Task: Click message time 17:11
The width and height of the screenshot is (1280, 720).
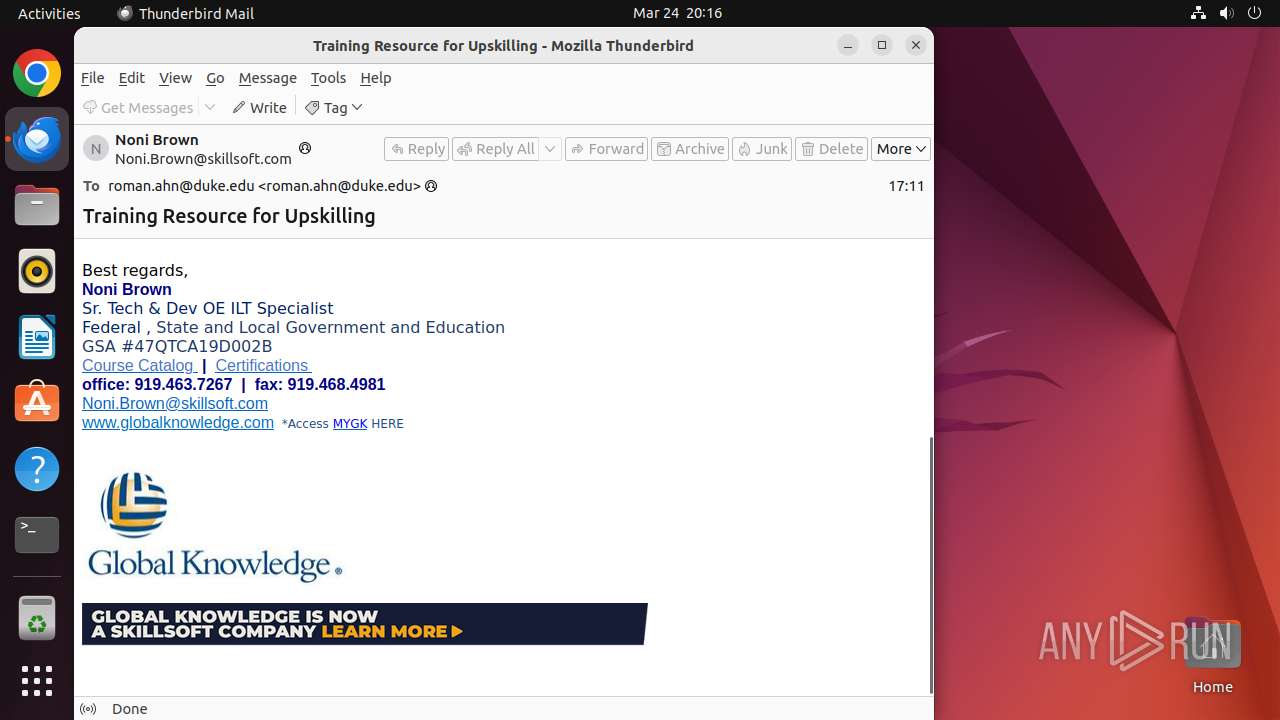Action: click(906, 186)
